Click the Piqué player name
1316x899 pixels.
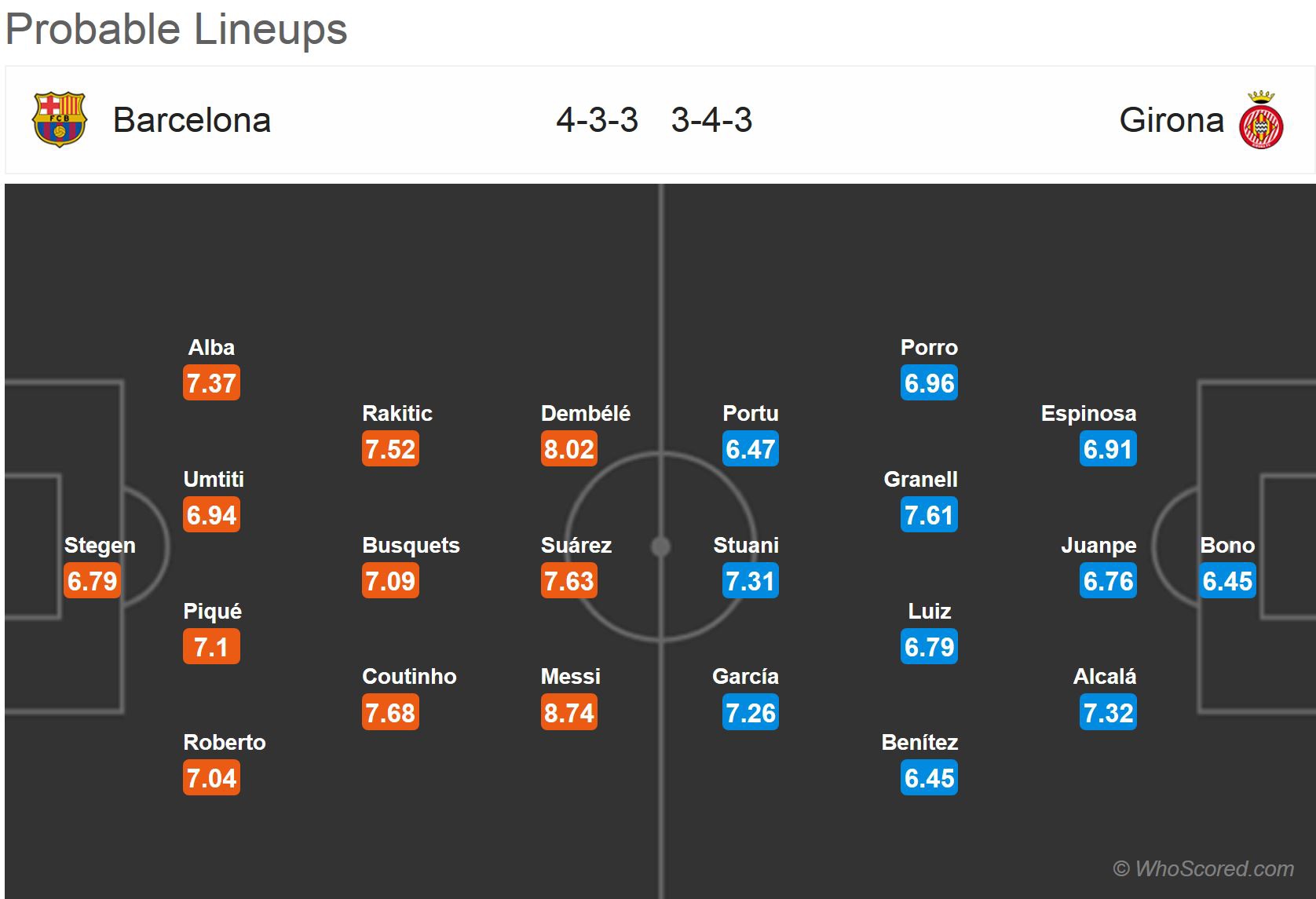pos(212,611)
